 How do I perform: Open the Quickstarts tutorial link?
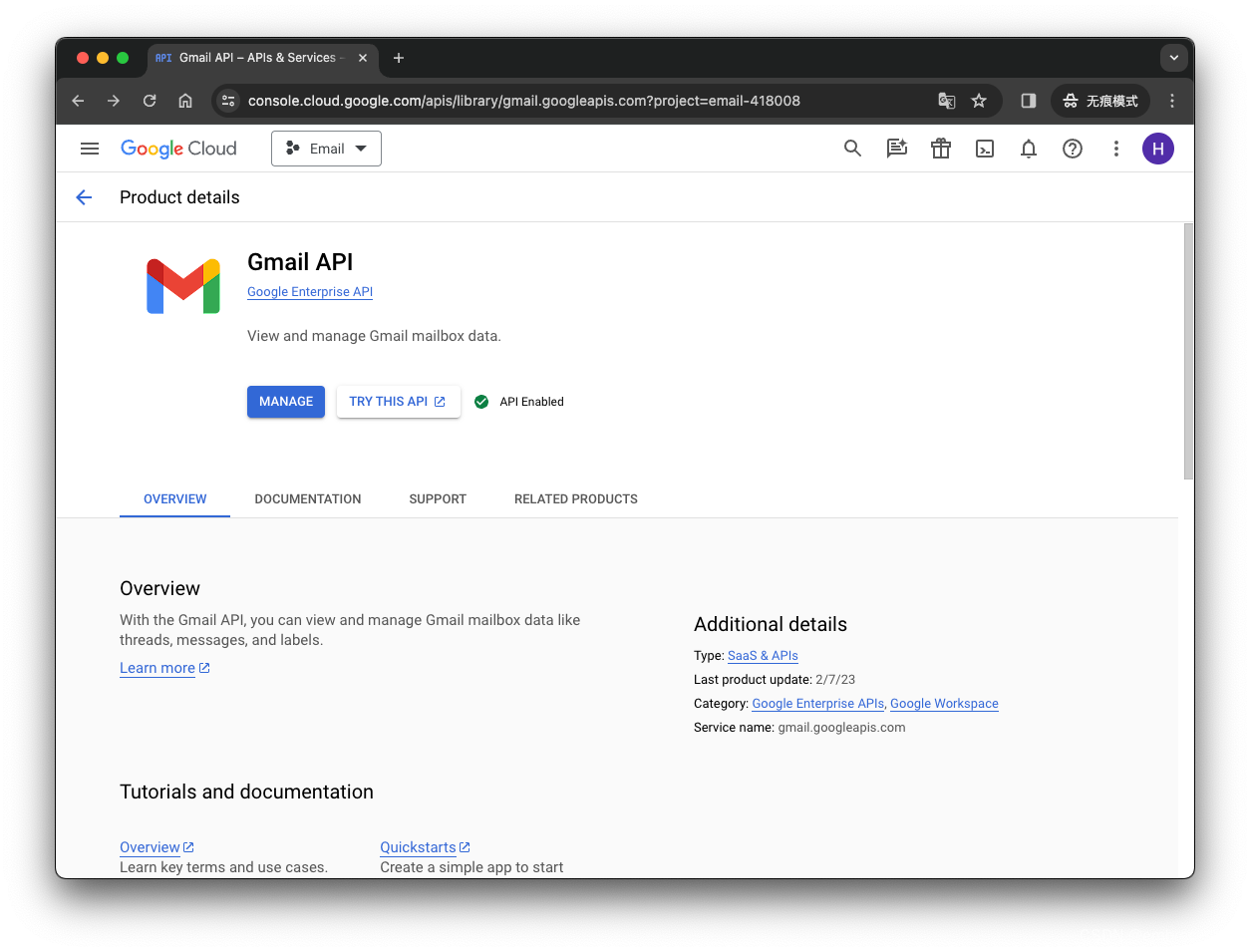[x=425, y=847]
